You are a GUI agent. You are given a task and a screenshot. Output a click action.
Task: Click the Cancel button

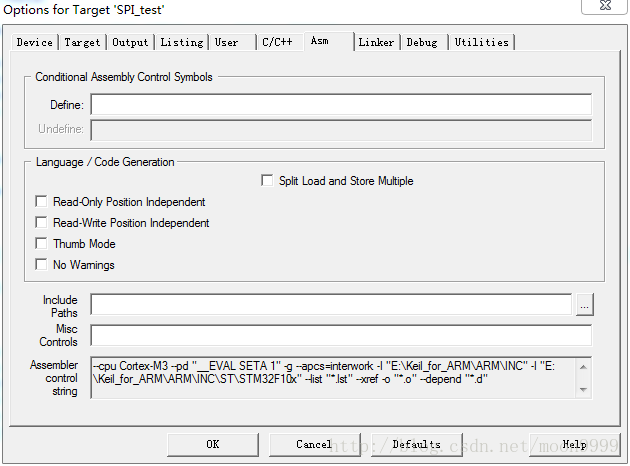coord(315,444)
